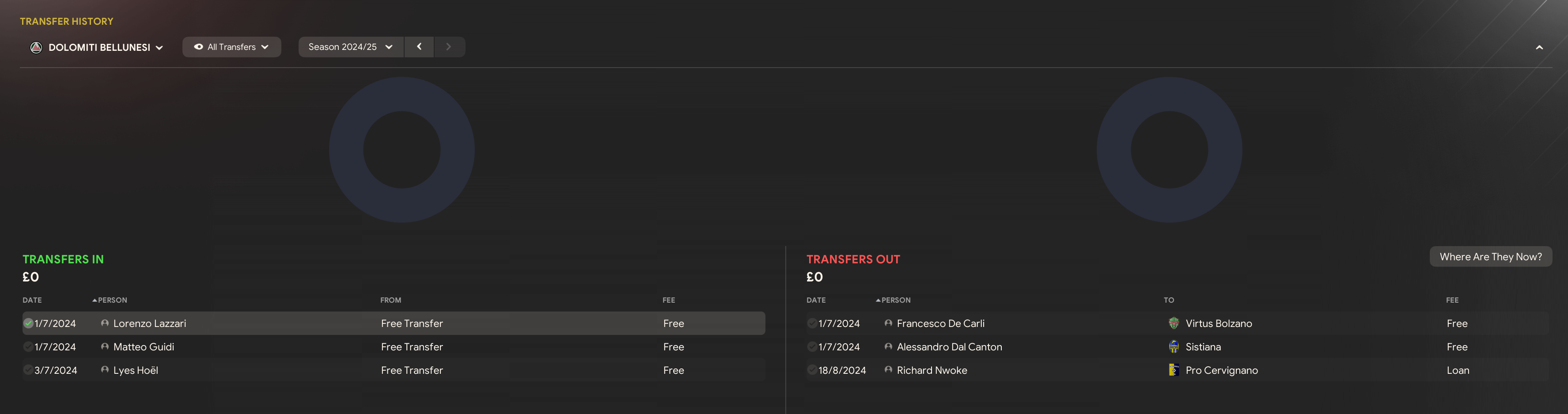
Task: Click person icon beside Richard Nwoke
Action: (888, 370)
